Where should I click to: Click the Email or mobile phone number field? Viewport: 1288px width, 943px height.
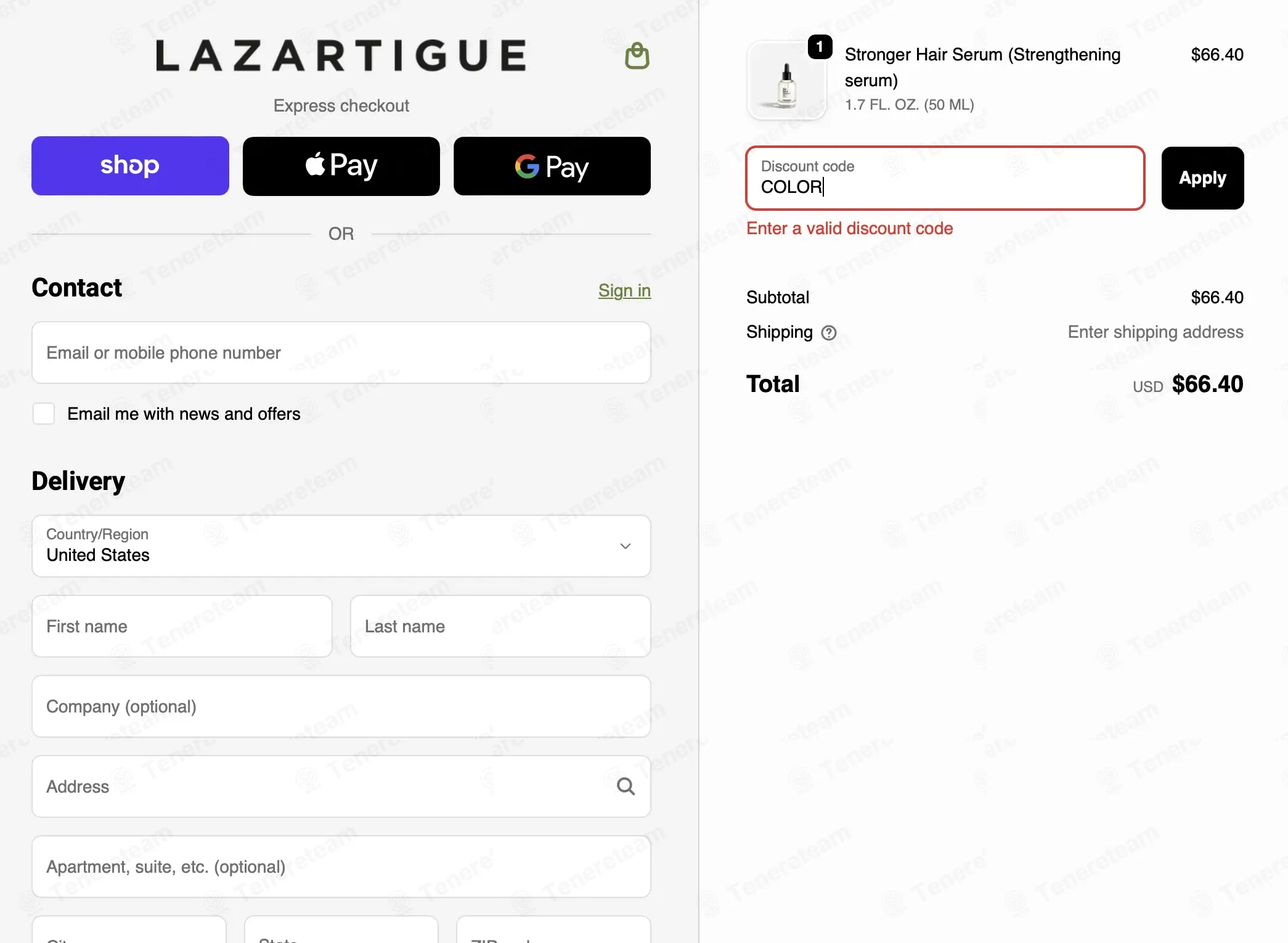[341, 353]
